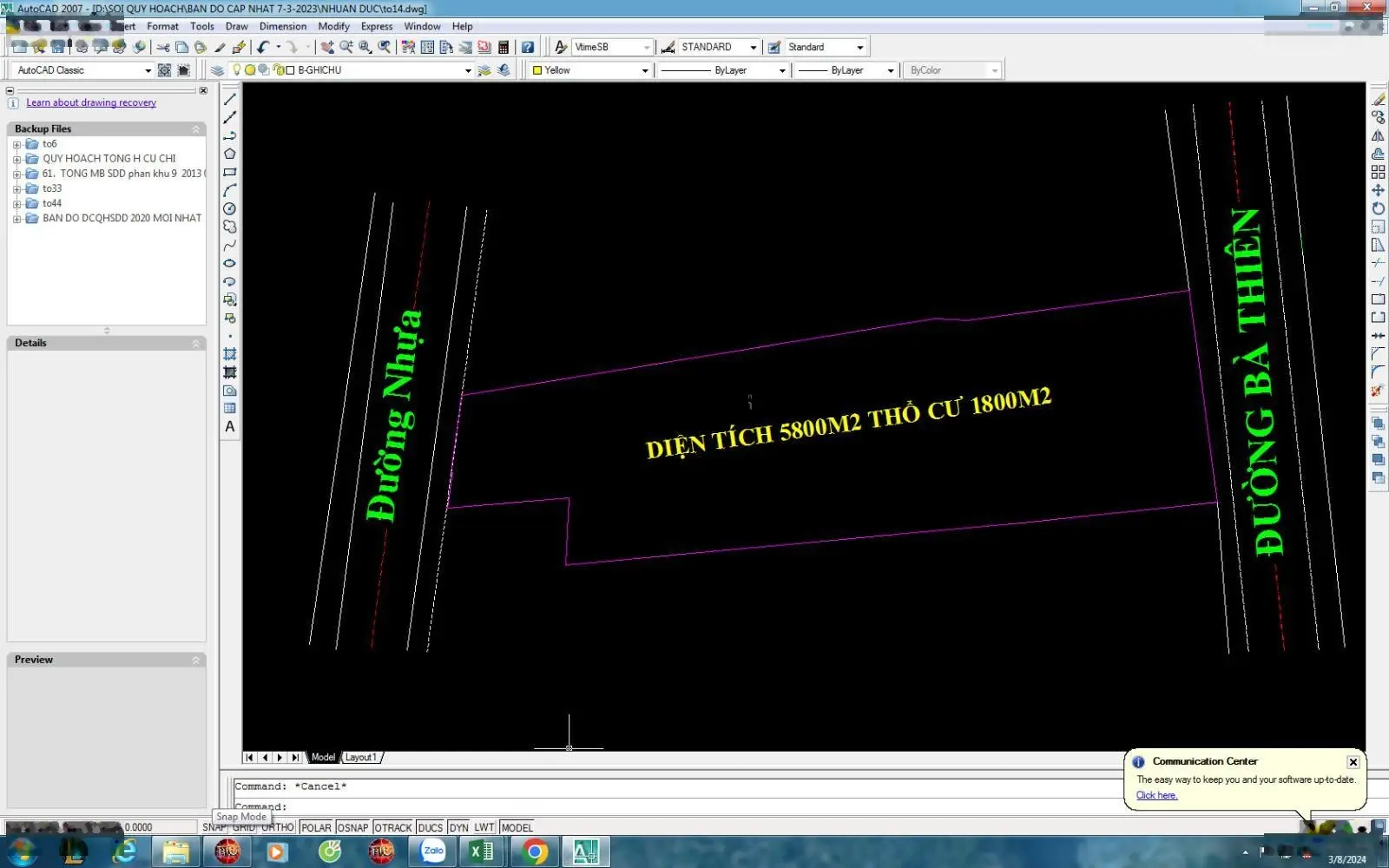Screen dimensions: 1389x868
Task: Click the Zoom Realtime magnifier icon
Action: pos(346,47)
